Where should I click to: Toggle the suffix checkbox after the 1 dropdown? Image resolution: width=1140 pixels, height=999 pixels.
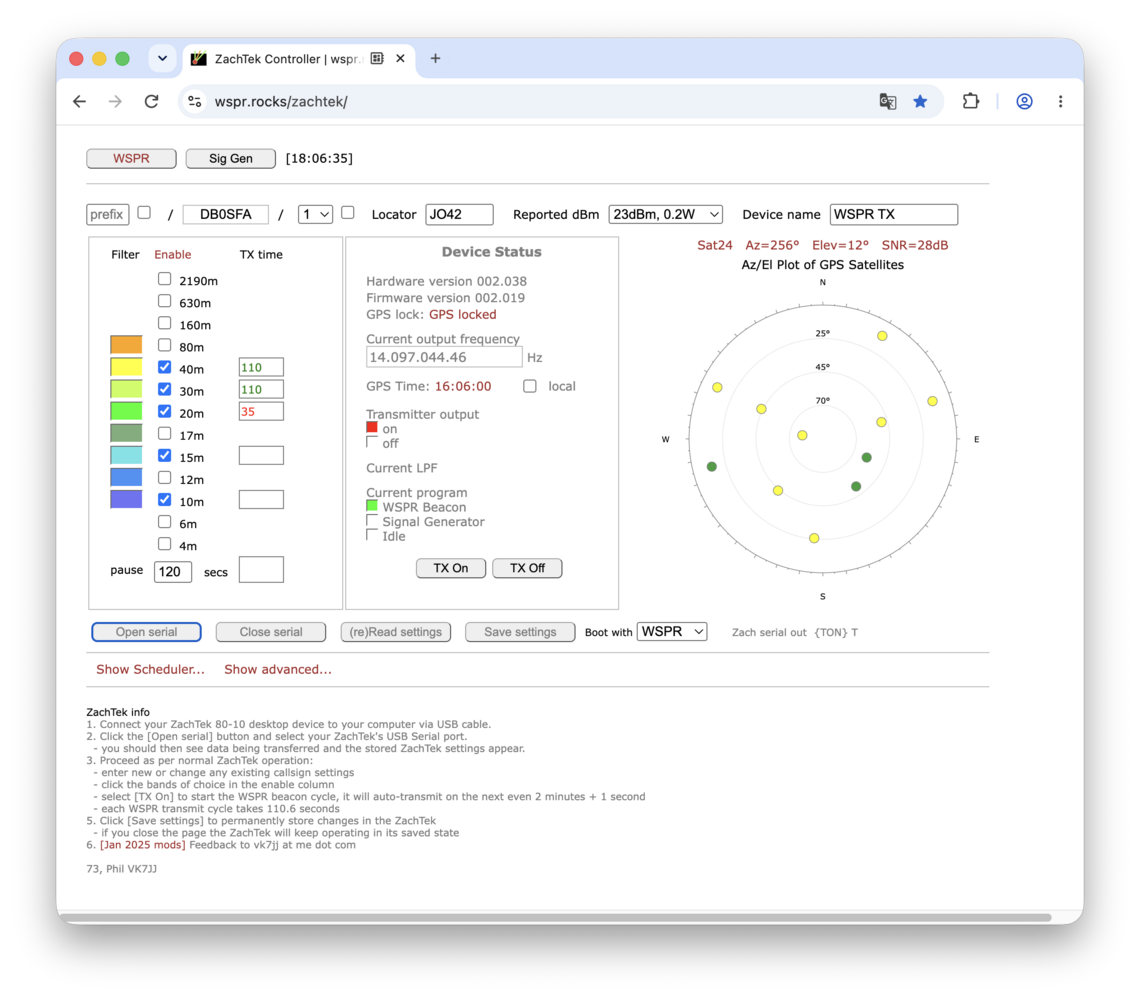pos(348,213)
